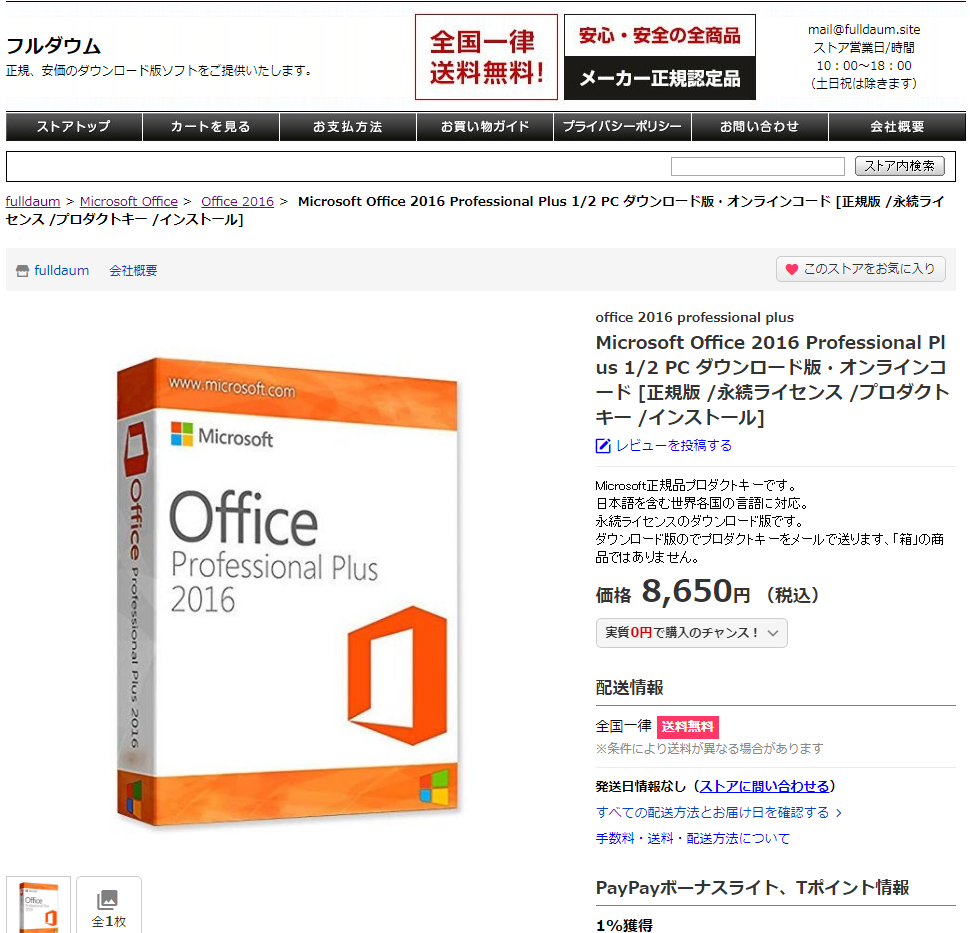This screenshot has width=970, height=933.
Task: Click the ストア内検索 search button
Action: point(899,166)
